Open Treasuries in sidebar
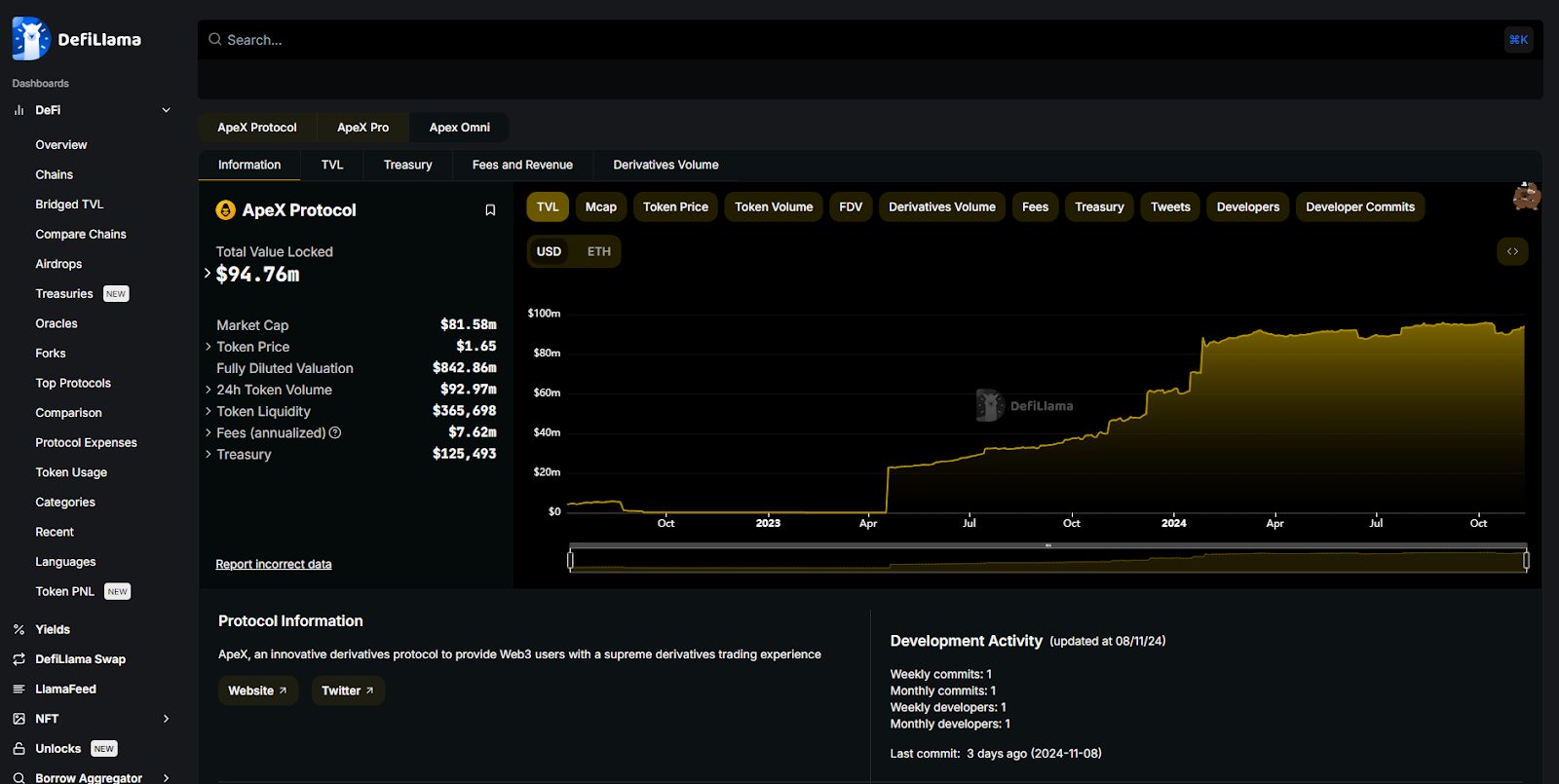 [x=64, y=294]
